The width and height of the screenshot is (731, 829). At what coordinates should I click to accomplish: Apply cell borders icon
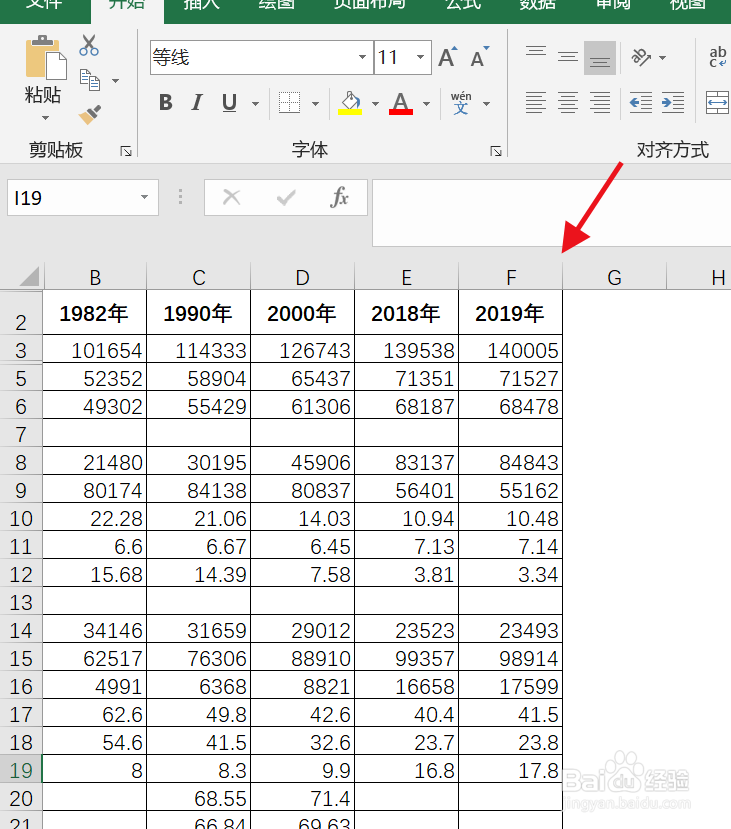coord(289,103)
